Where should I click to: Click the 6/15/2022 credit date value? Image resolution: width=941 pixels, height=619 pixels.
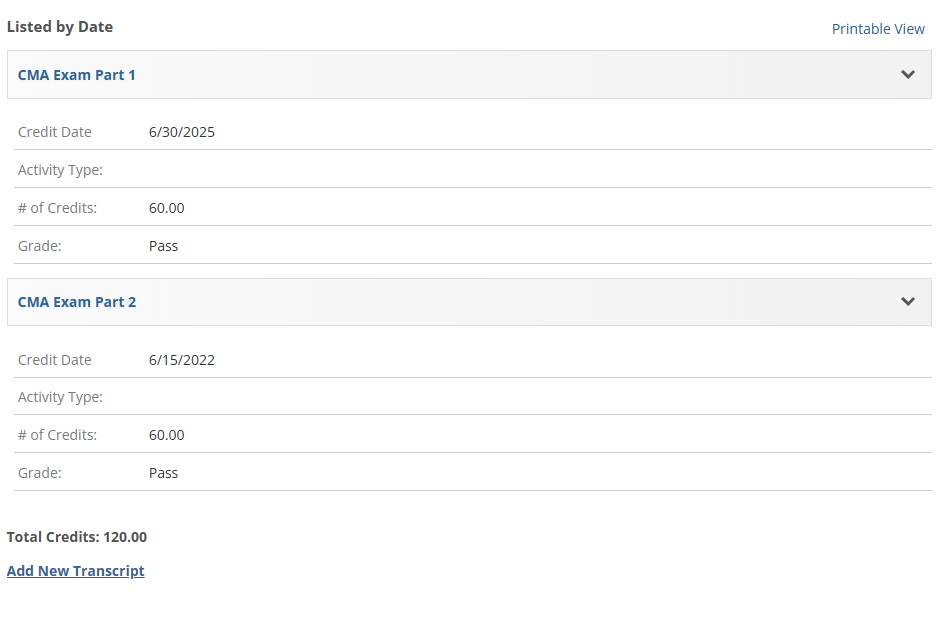[x=182, y=360]
